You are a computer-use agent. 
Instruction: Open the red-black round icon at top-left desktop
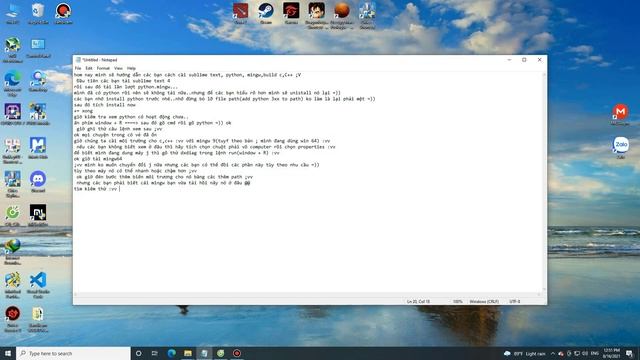pos(63,13)
